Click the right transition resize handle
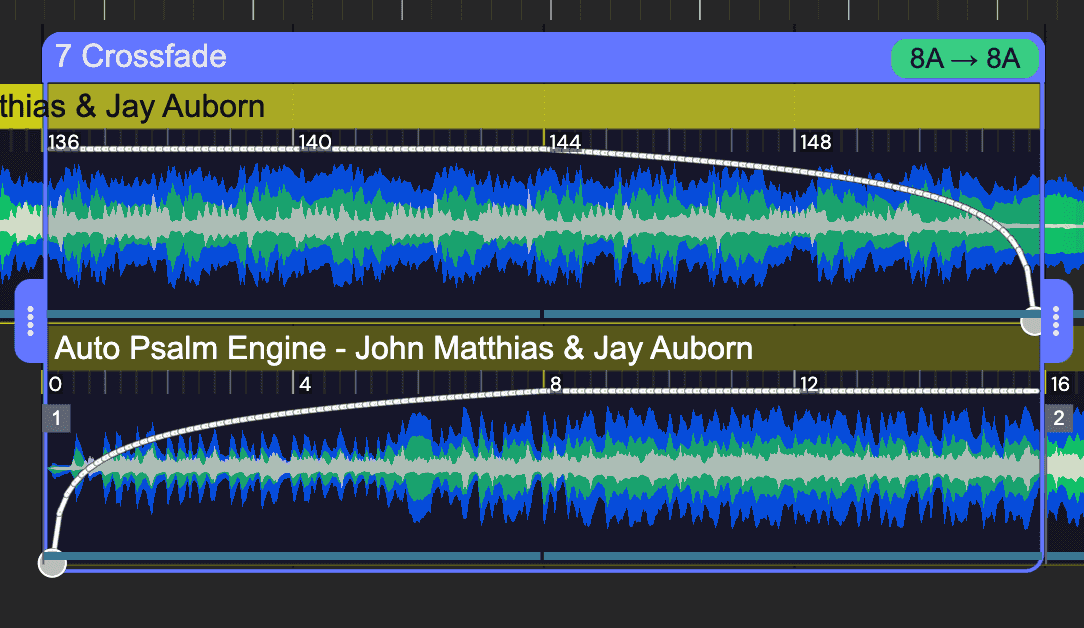Viewport: 1084px width, 628px height. pos(1057,321)
